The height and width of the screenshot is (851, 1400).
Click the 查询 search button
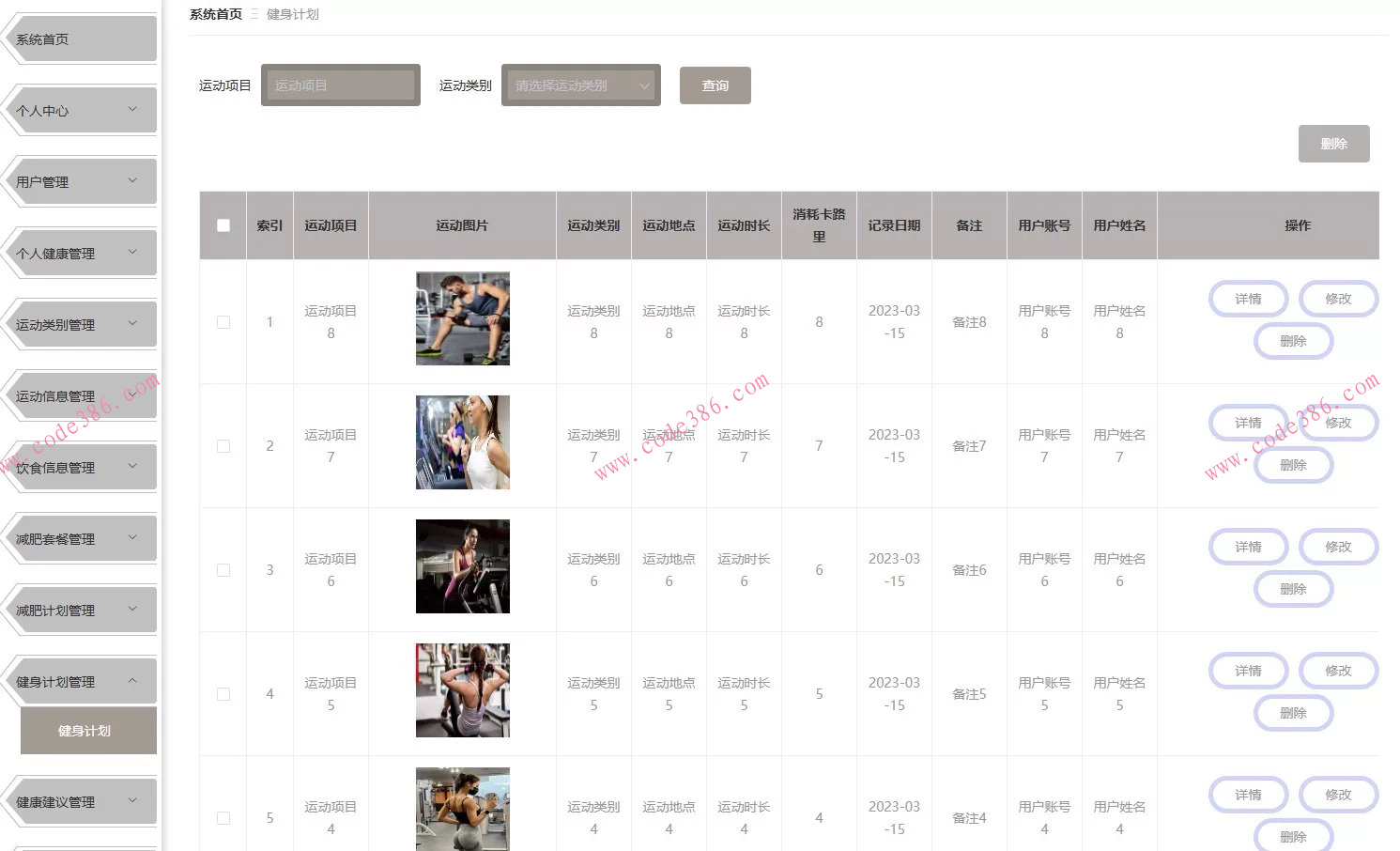click(x=715, y=85)
